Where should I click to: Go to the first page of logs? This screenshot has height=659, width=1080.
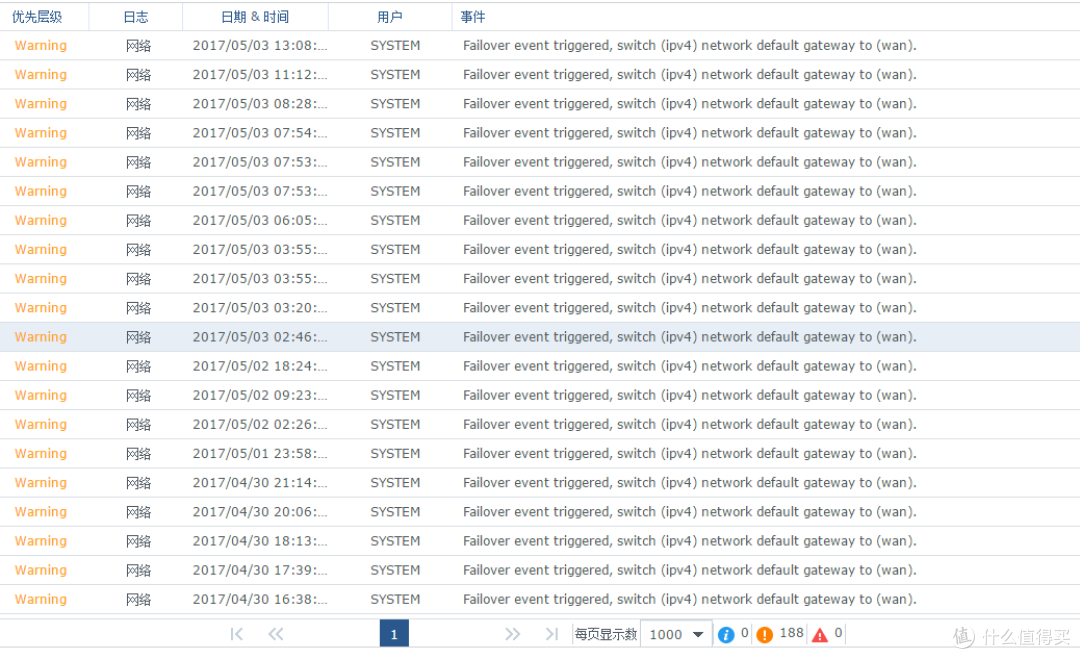[x=236, y=634]
